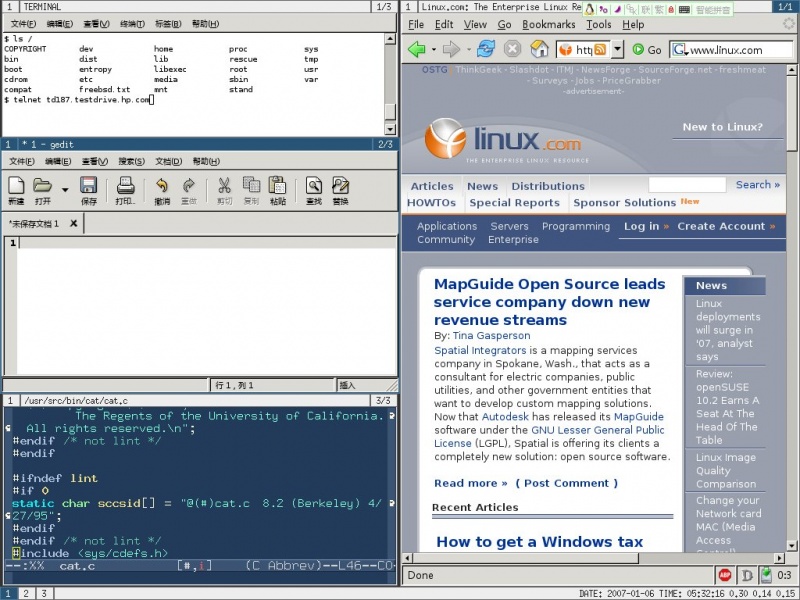This screenshot has height=600, width=800.
Task: Click the Create Account » link
Action: (726, 226)
